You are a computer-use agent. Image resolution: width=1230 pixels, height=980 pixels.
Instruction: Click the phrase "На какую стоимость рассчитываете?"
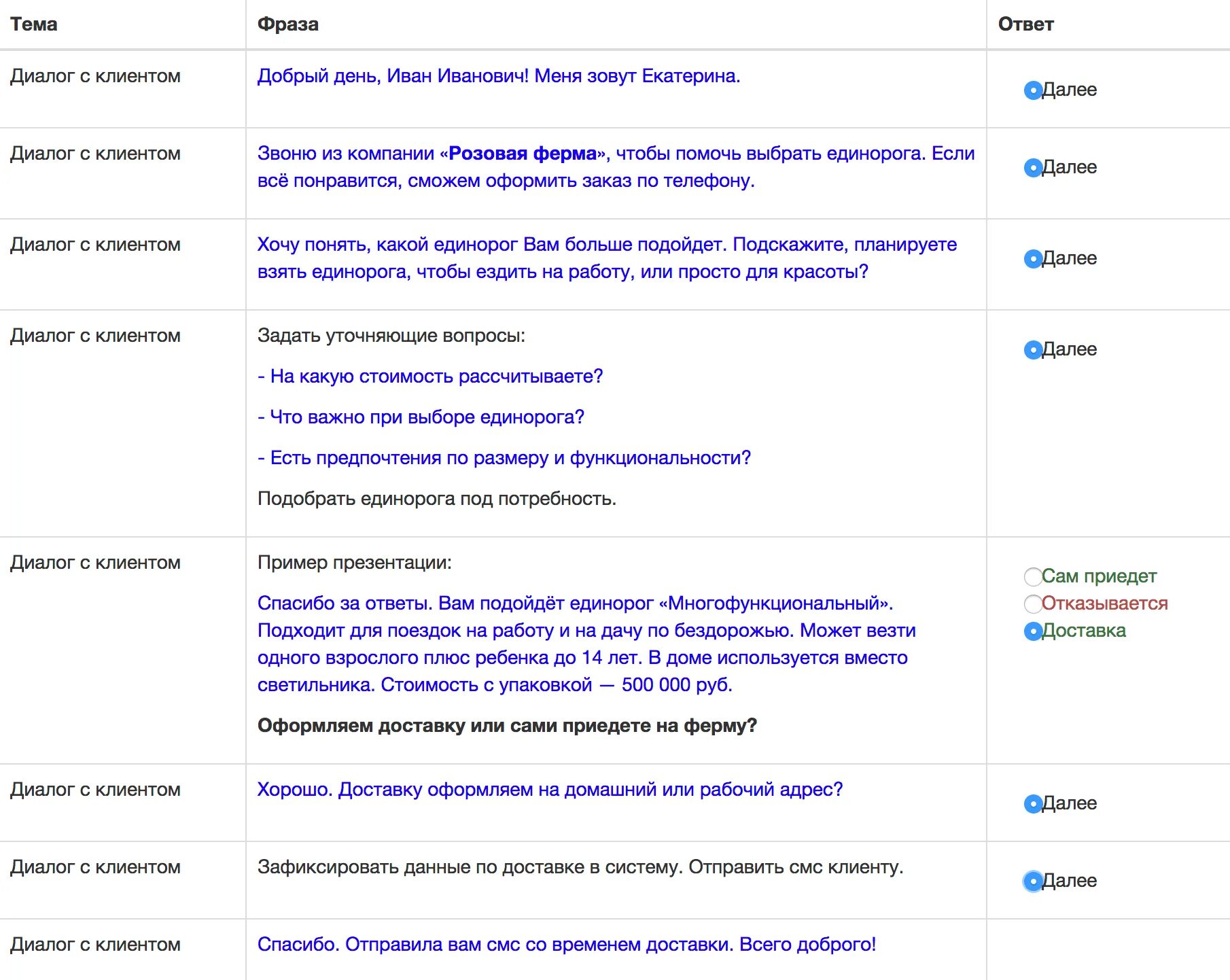(x=436, y=377)
